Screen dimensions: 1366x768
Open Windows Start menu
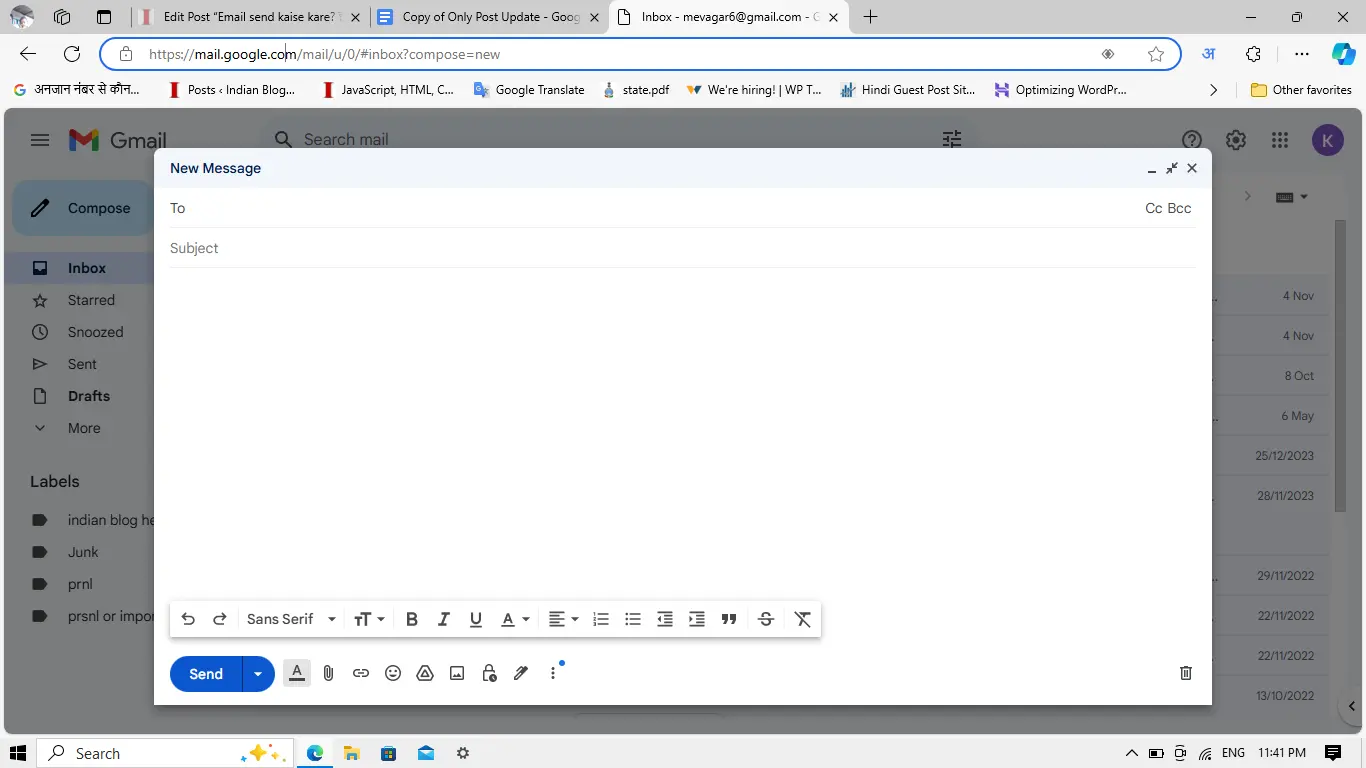(18, 753)
